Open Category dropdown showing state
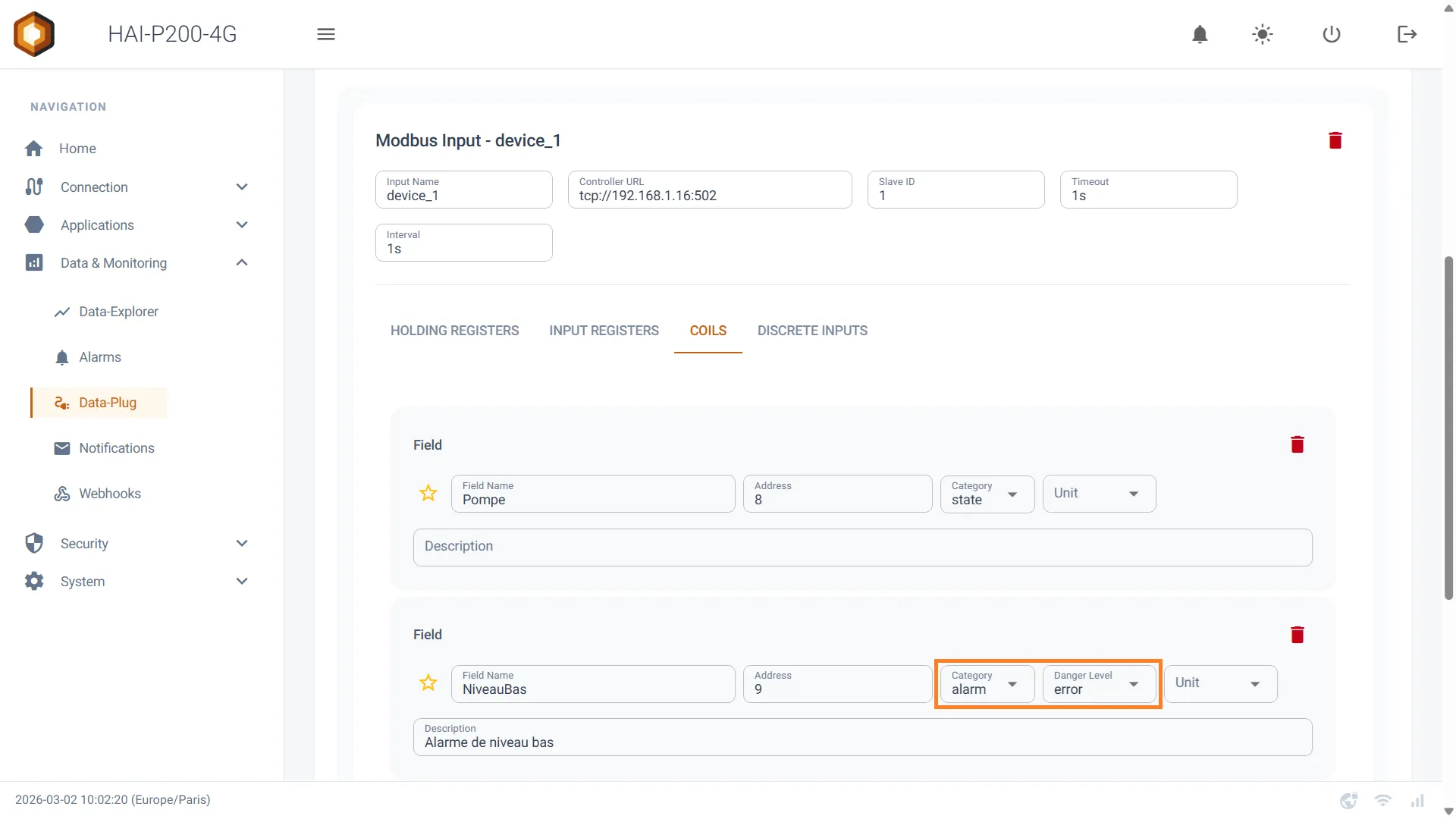The height and width of the screenshot is (819, 1456). tap(987, 494)
